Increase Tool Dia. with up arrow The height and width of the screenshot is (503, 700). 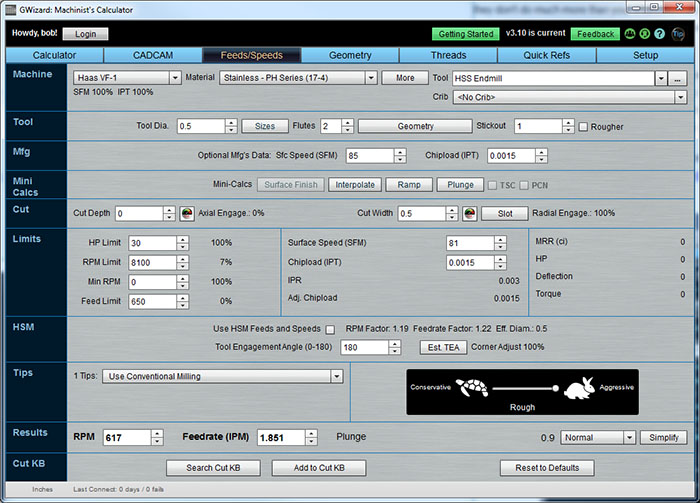(231, 123)
